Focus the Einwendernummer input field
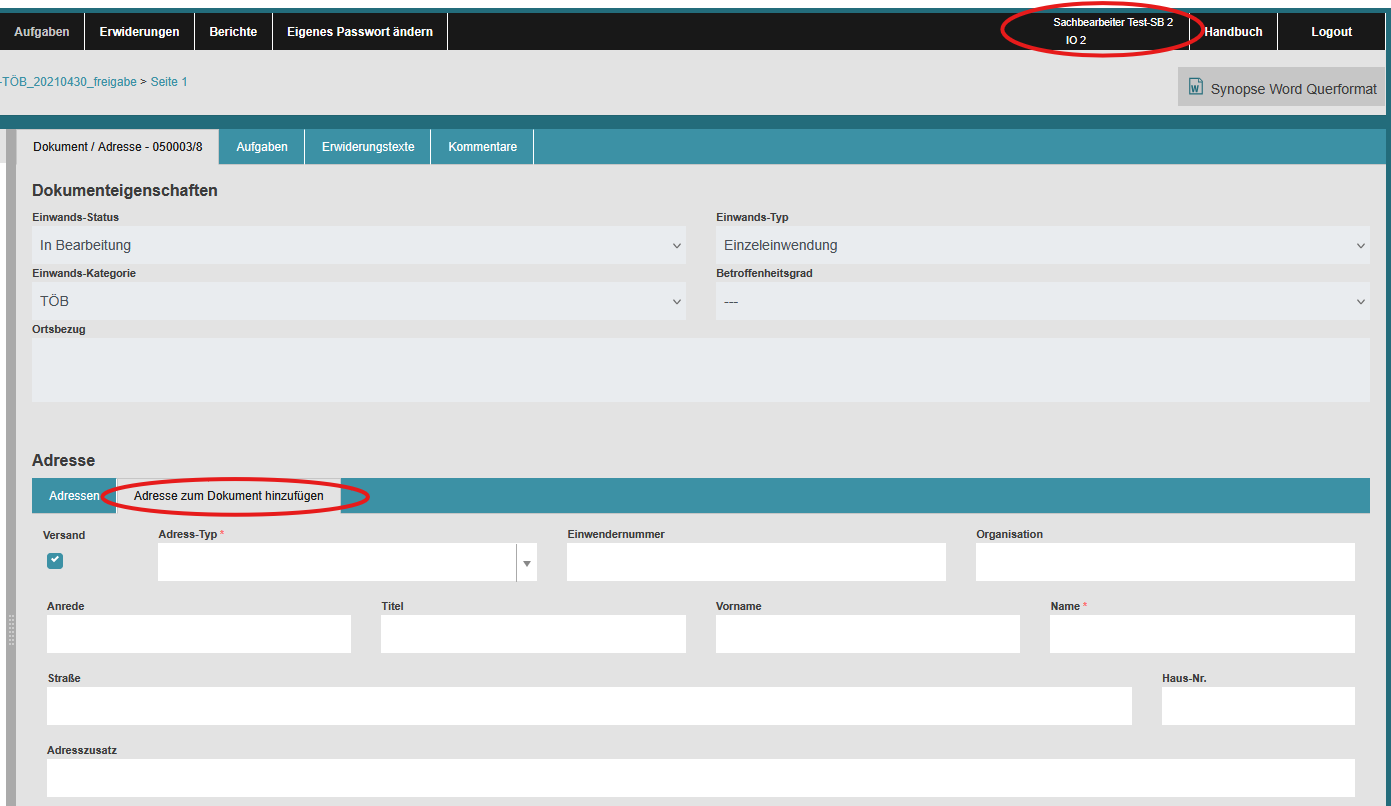The height and width of the screenshot is (806, 1391). [756, 563]
